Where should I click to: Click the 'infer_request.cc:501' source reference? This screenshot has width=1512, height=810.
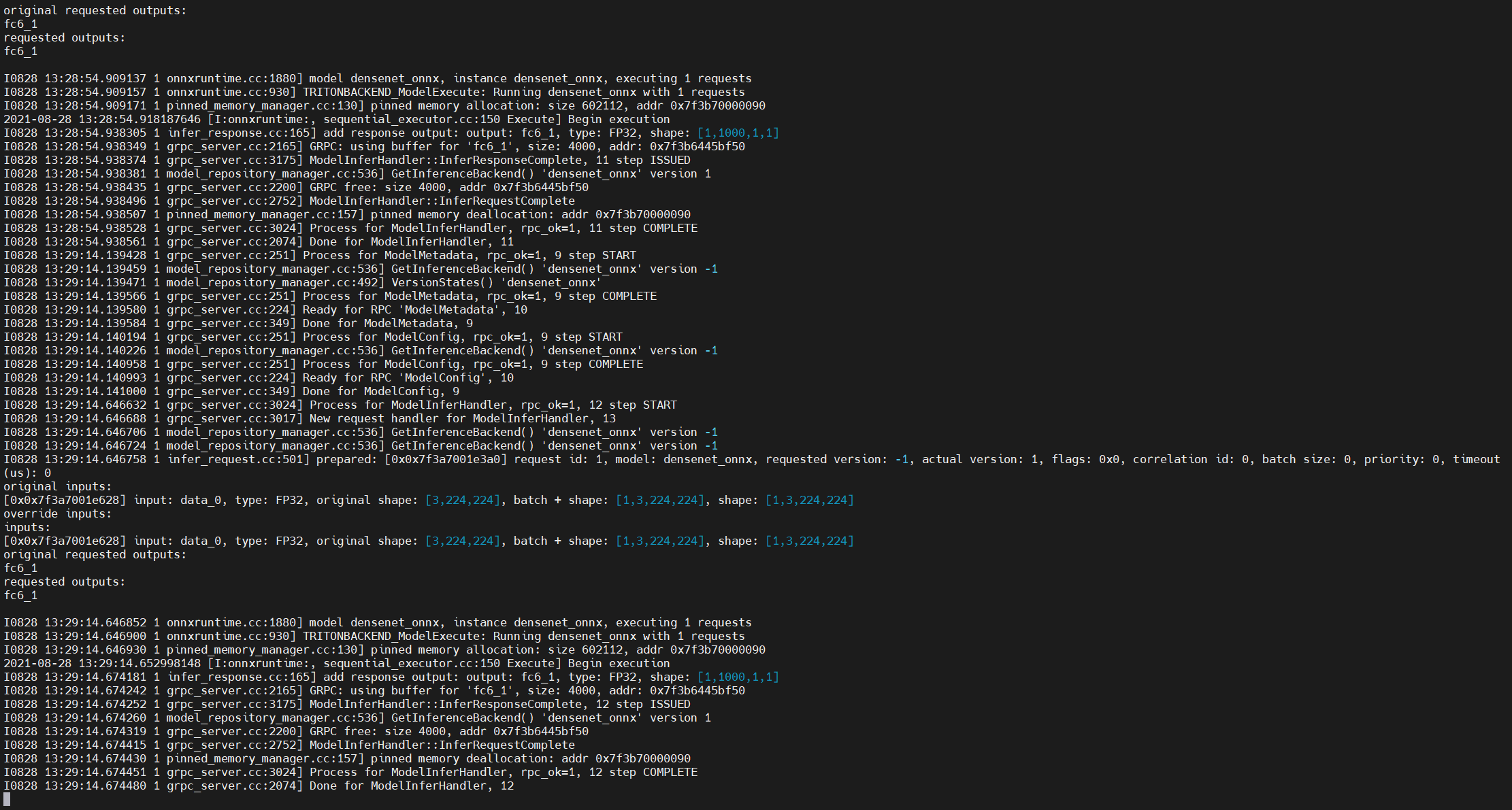click(x=238, y=460)
